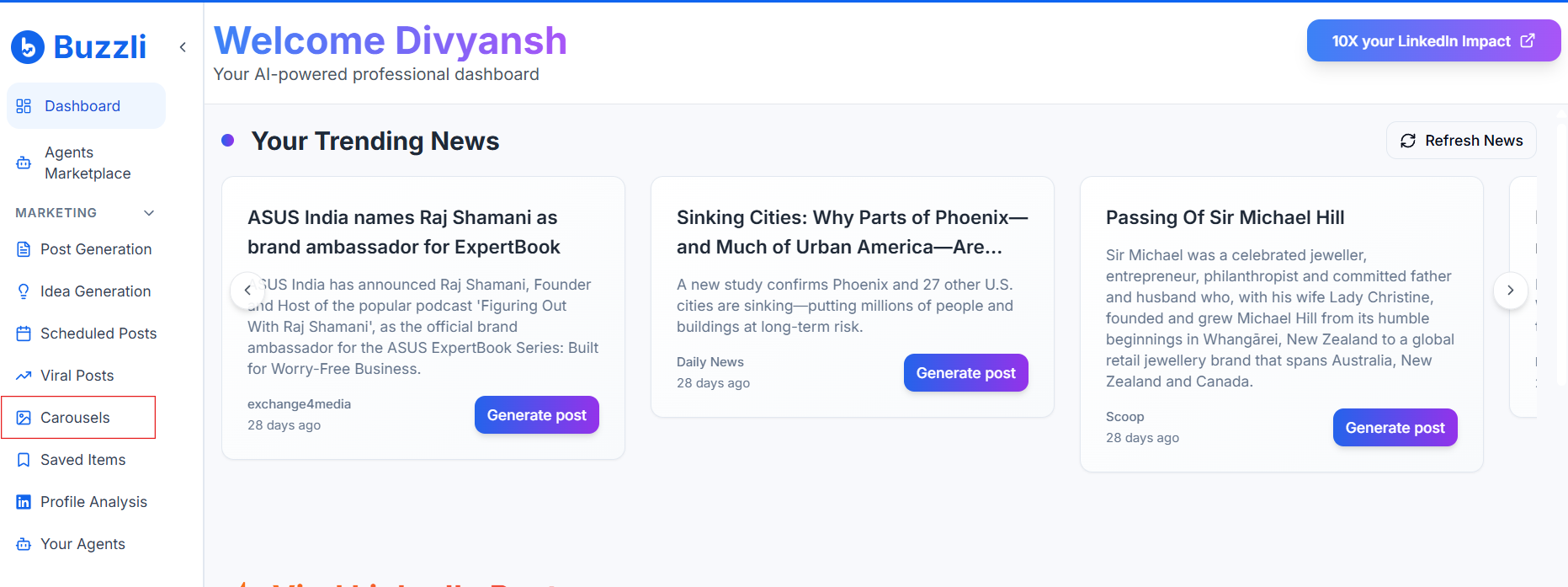Screen dimensions: 1568x587
Task: Open Profile Analysis via its LinkedIn icon
Action: (x=23, y=501)
